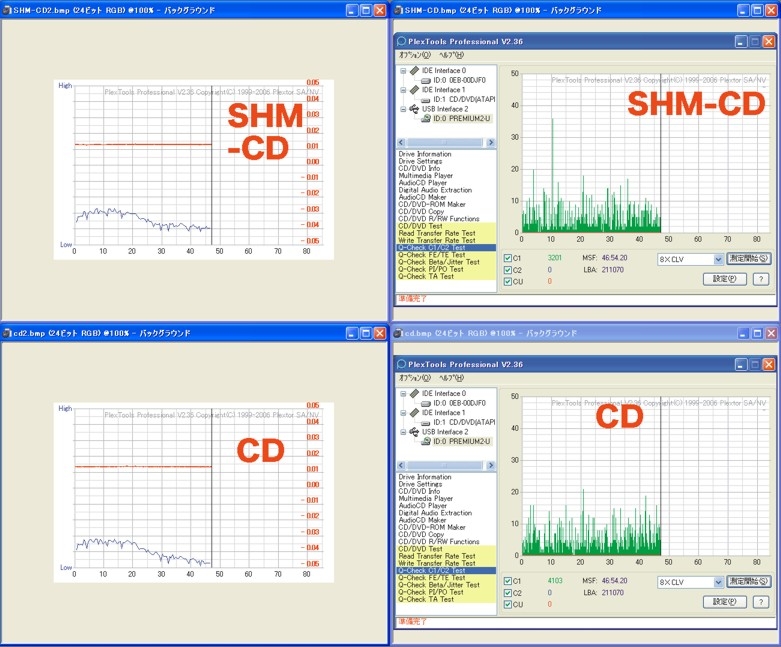
Task: Click title bar icon of cd2.bmp window
Action: pos(7,333)
